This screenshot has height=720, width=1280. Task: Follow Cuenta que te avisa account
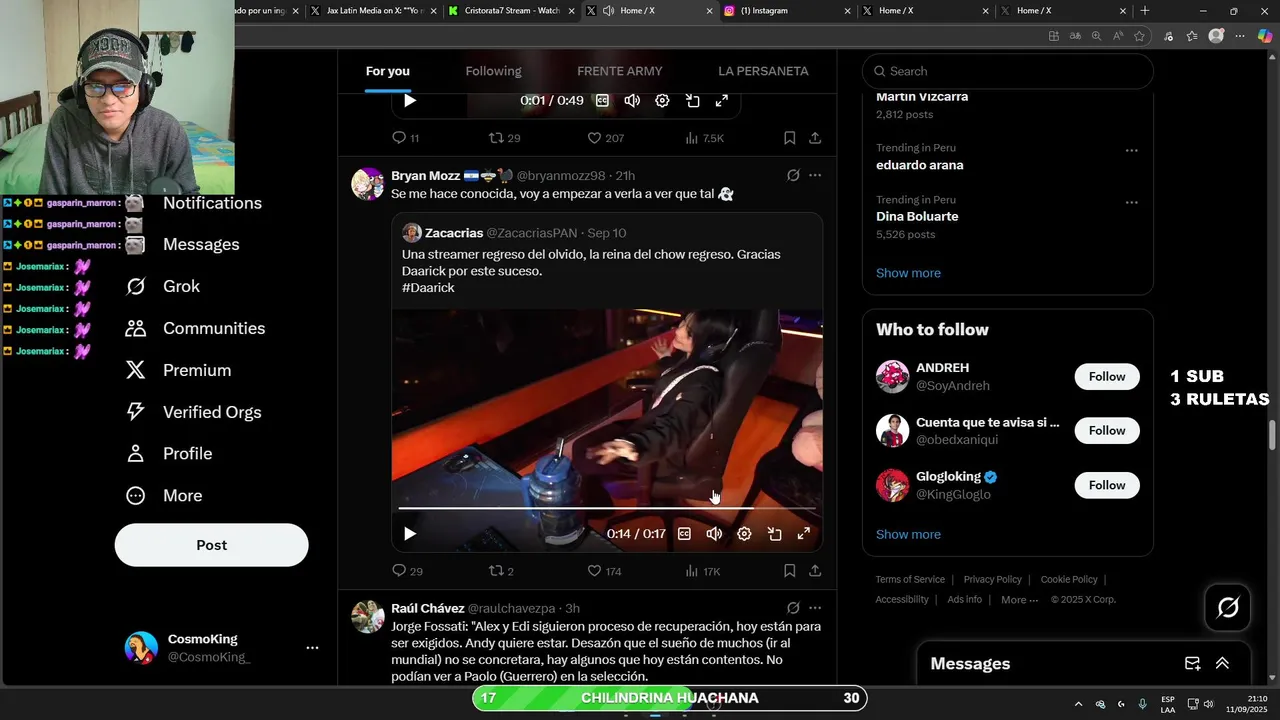1107,431
